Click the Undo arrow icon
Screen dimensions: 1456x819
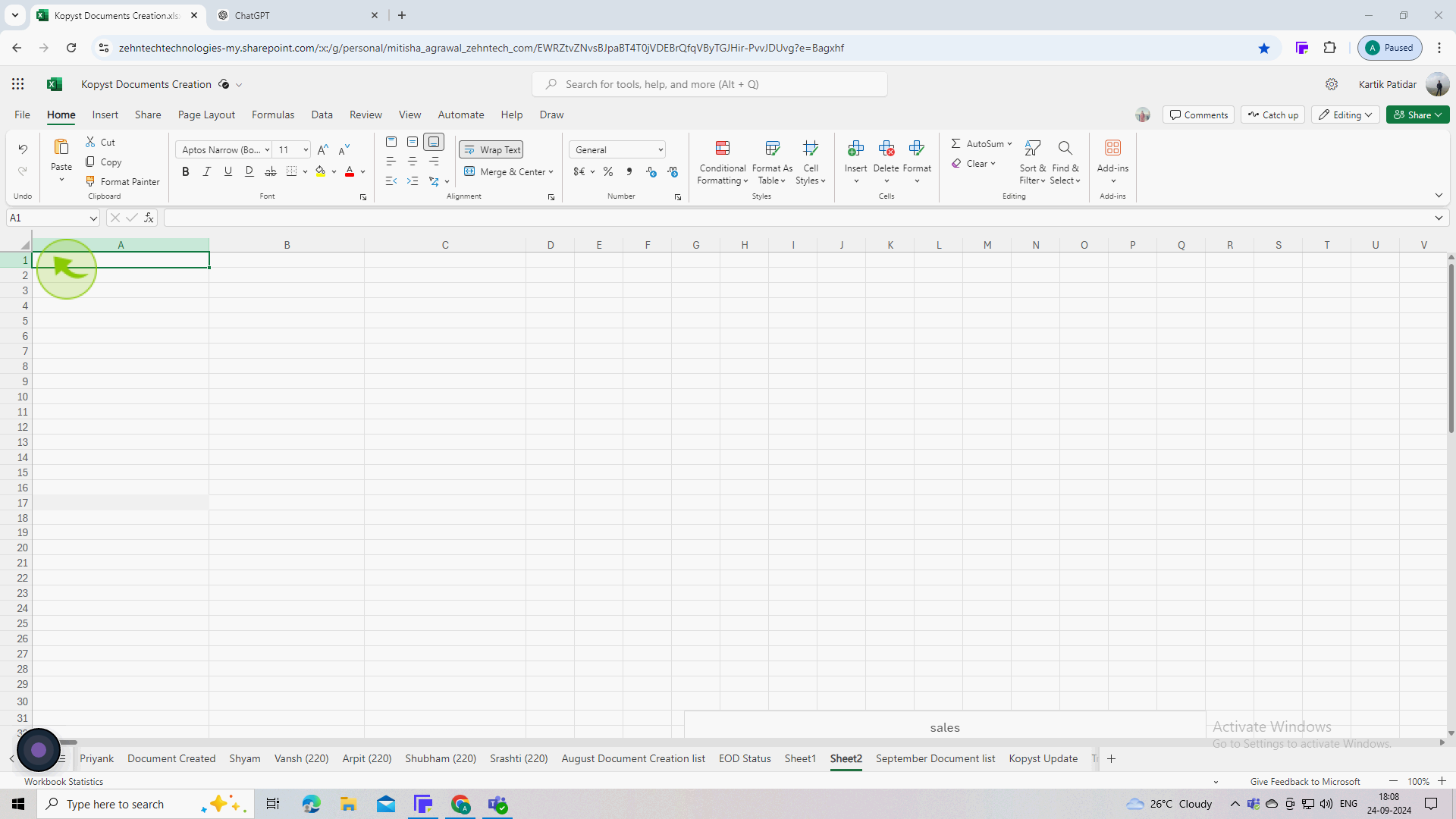23,149
